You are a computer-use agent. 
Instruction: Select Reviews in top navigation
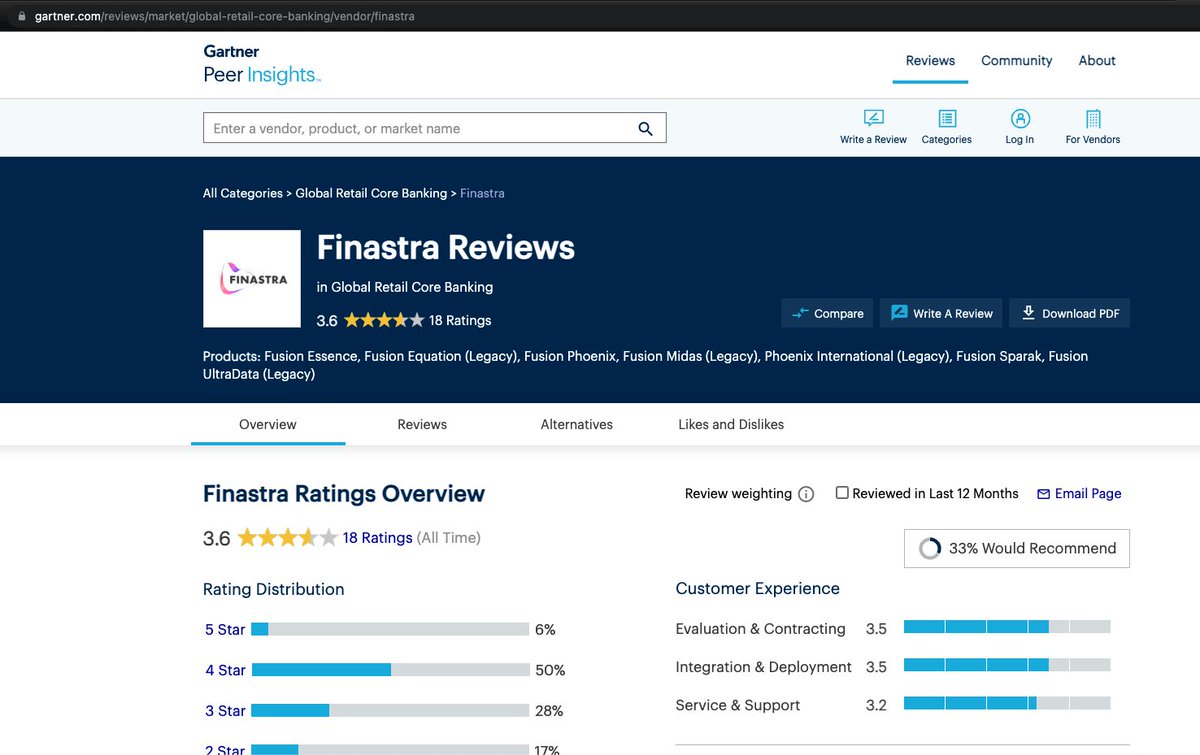point(930,60)
